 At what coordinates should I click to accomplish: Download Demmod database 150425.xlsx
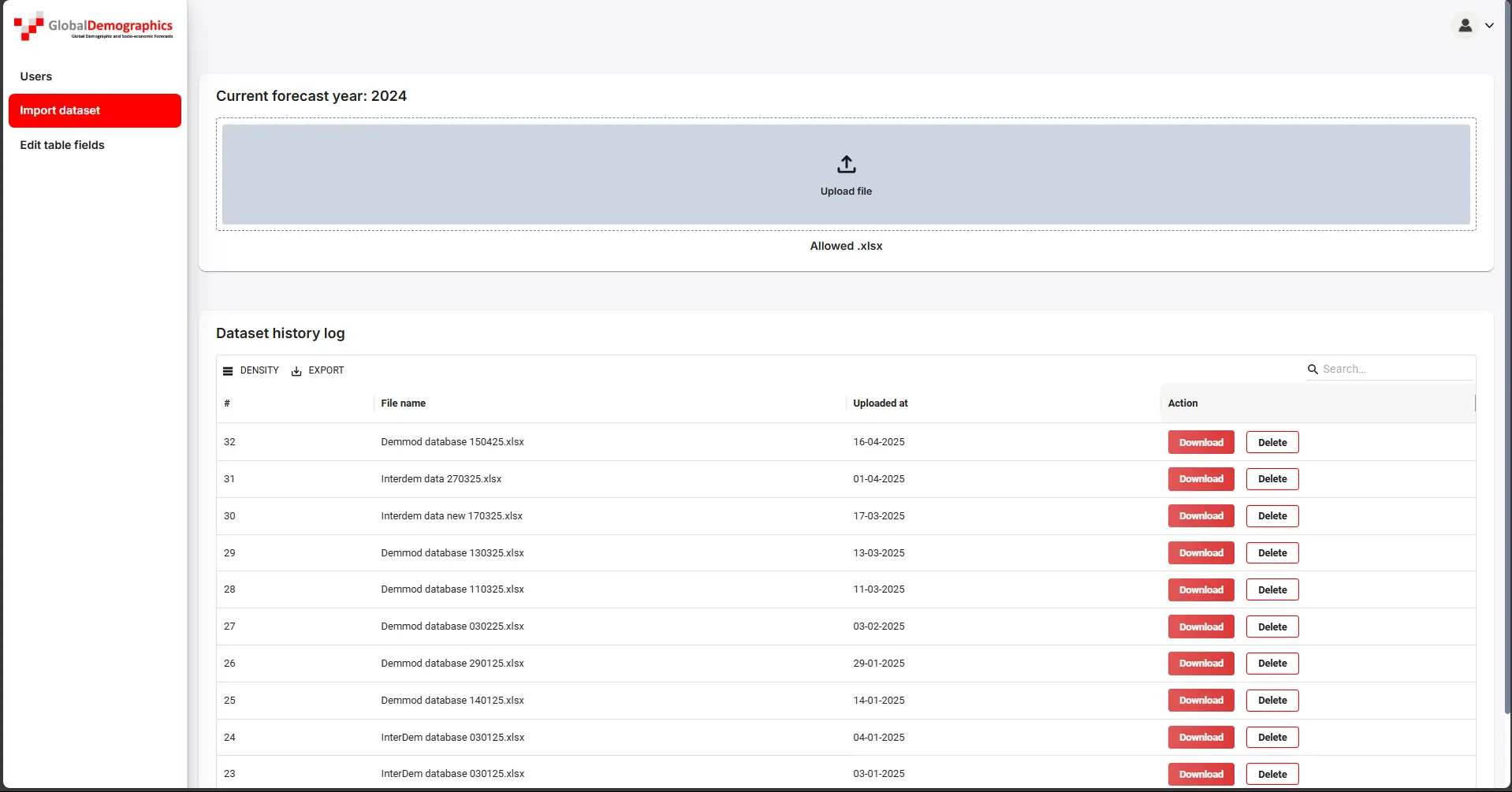[1201, 442]
